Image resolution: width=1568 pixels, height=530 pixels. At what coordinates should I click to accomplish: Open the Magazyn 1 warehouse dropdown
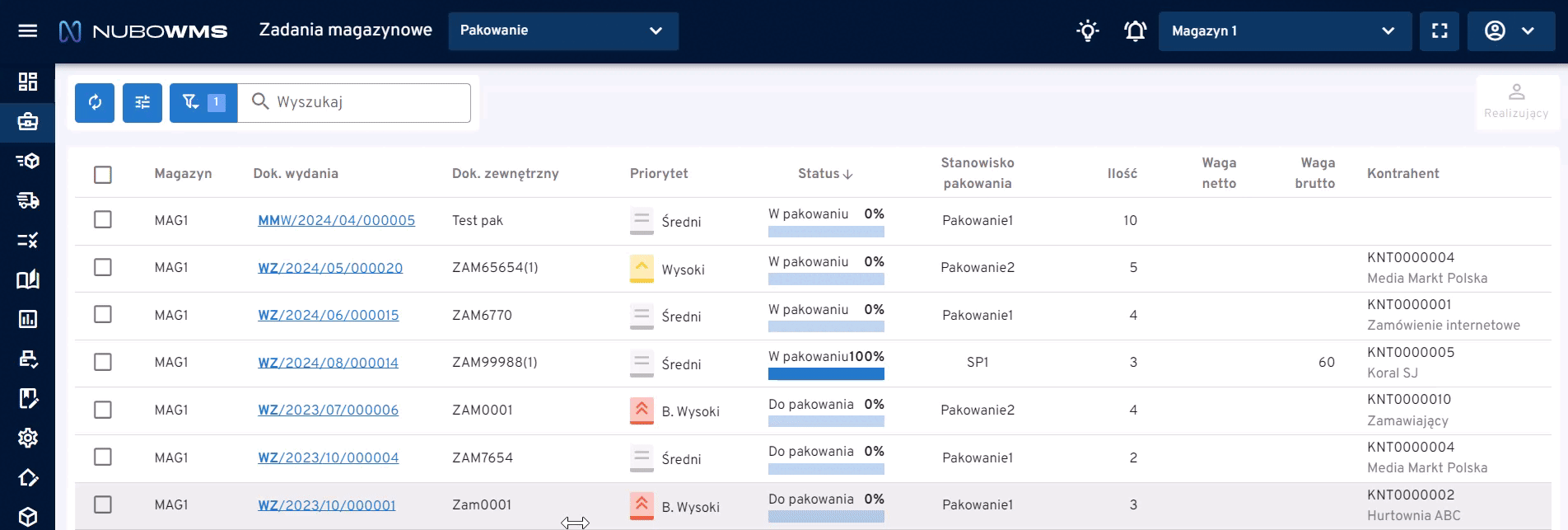pyautogui.click(x=1284, y=31)
